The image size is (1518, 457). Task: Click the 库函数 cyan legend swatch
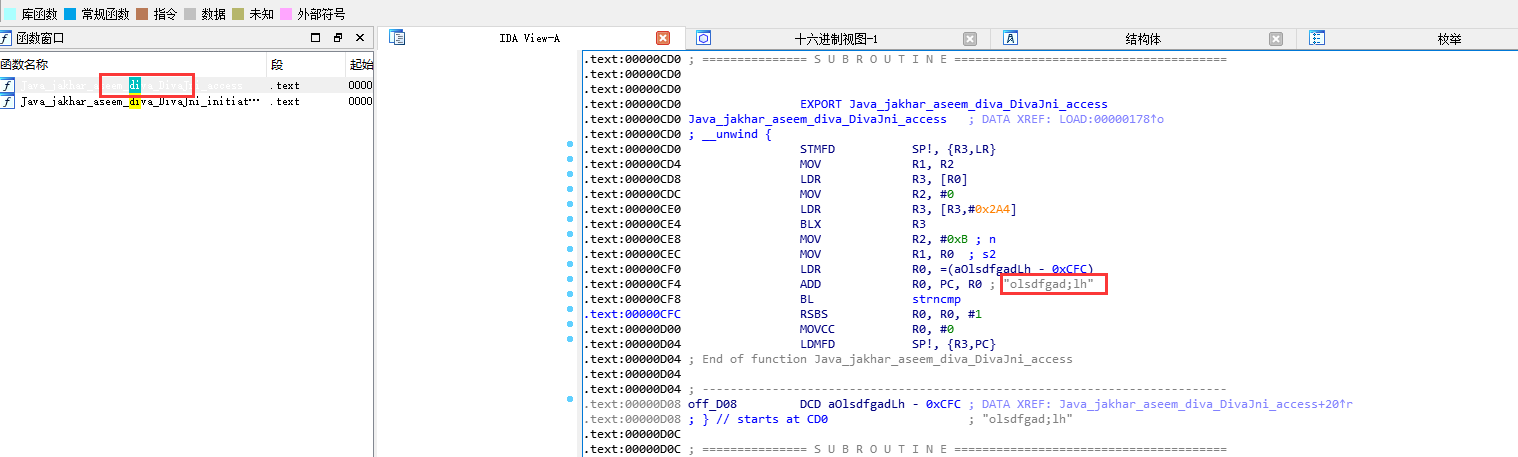point(9,14)
